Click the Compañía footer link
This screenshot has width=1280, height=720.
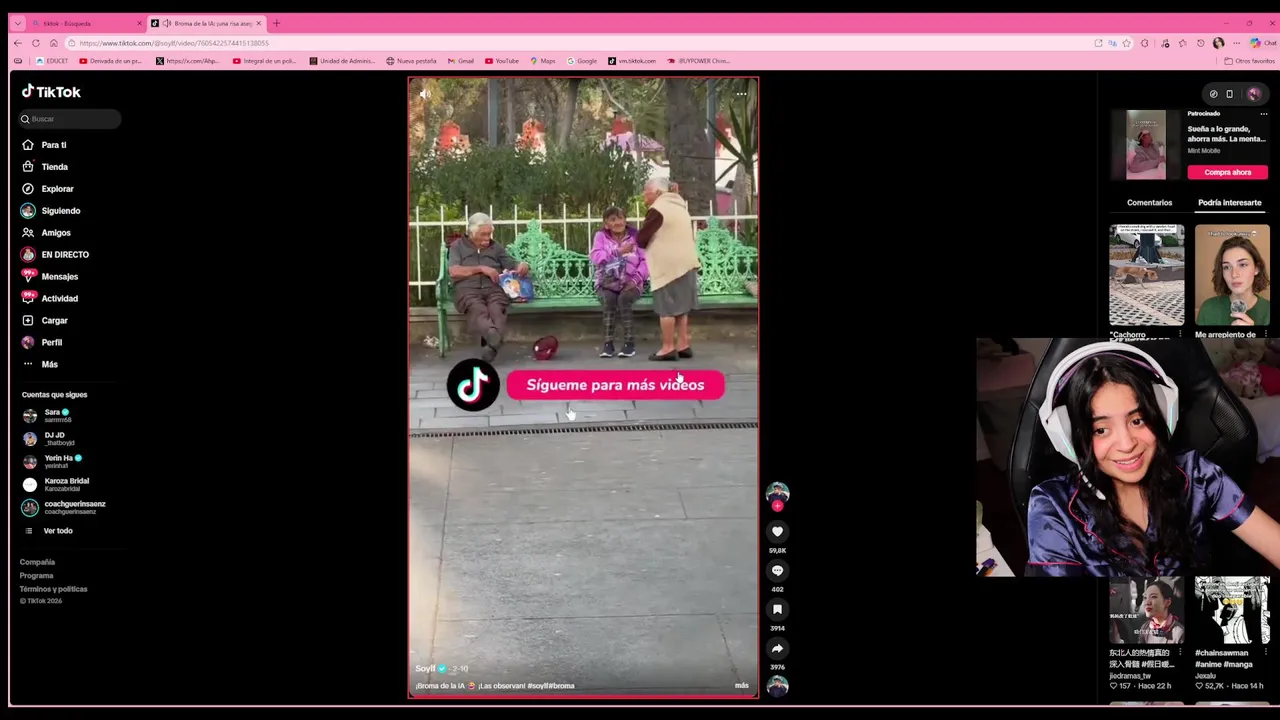coord(37,562)
